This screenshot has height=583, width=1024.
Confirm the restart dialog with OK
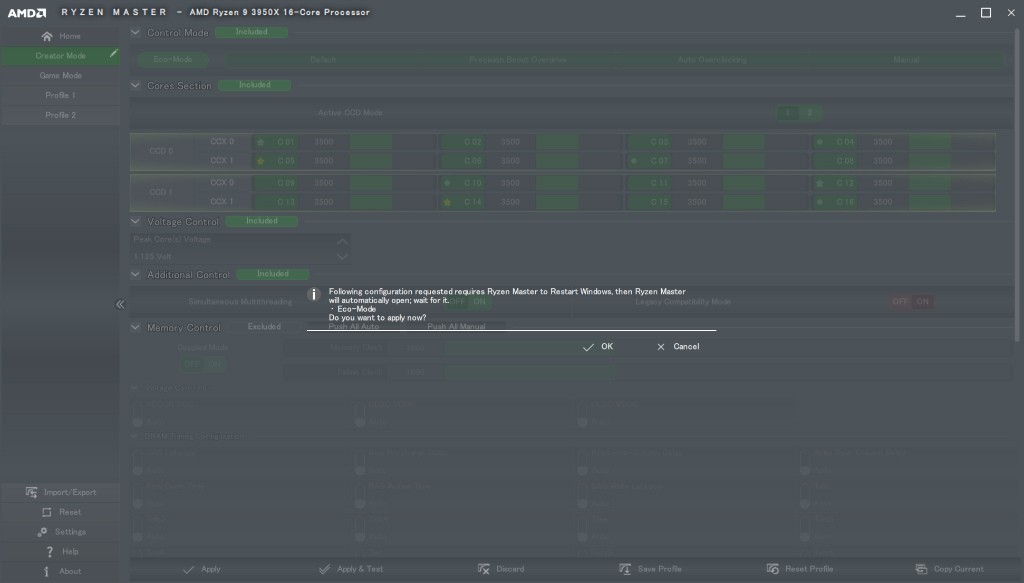click(598, 347)
